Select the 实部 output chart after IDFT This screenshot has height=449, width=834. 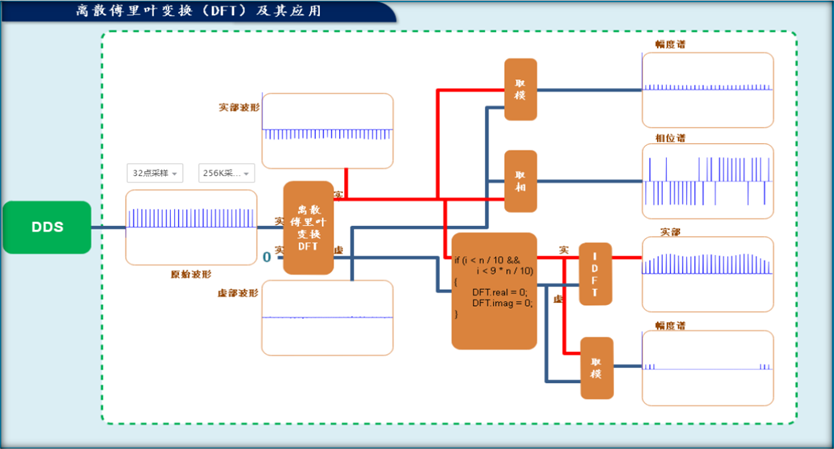pyautogui.click(x=707, y=269)
